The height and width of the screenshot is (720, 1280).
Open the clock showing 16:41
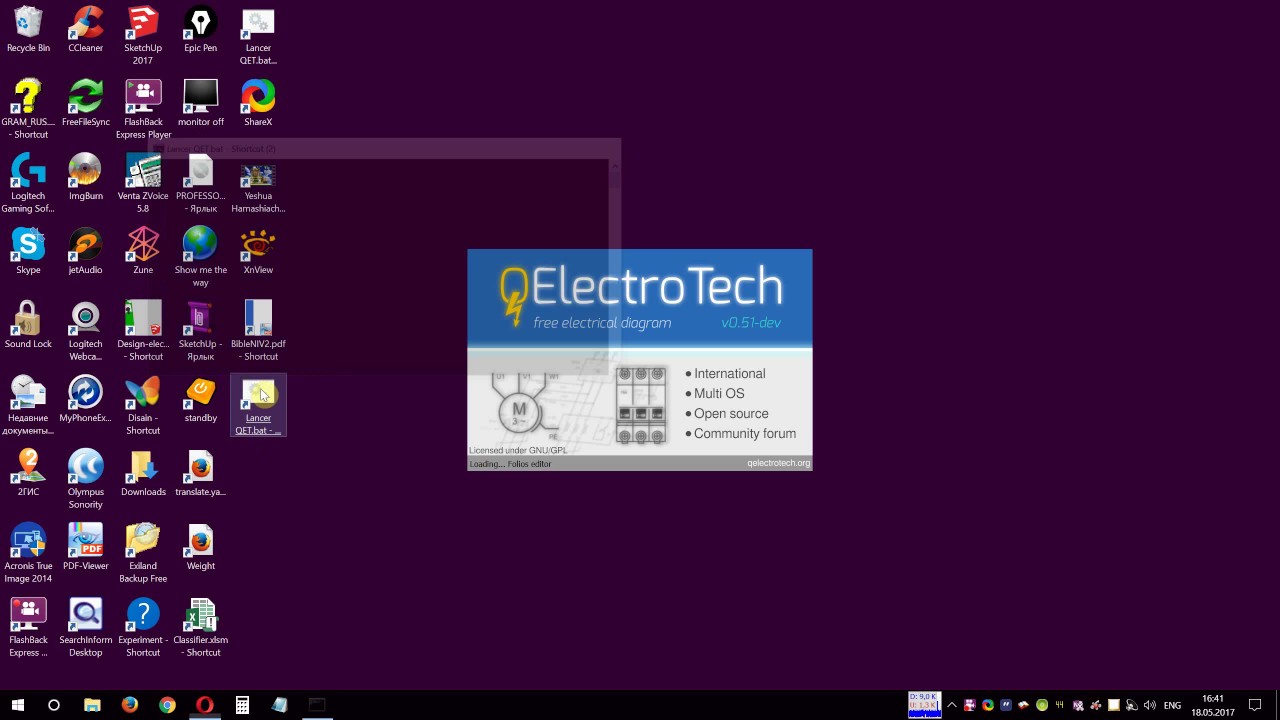tap(1213, 705)
